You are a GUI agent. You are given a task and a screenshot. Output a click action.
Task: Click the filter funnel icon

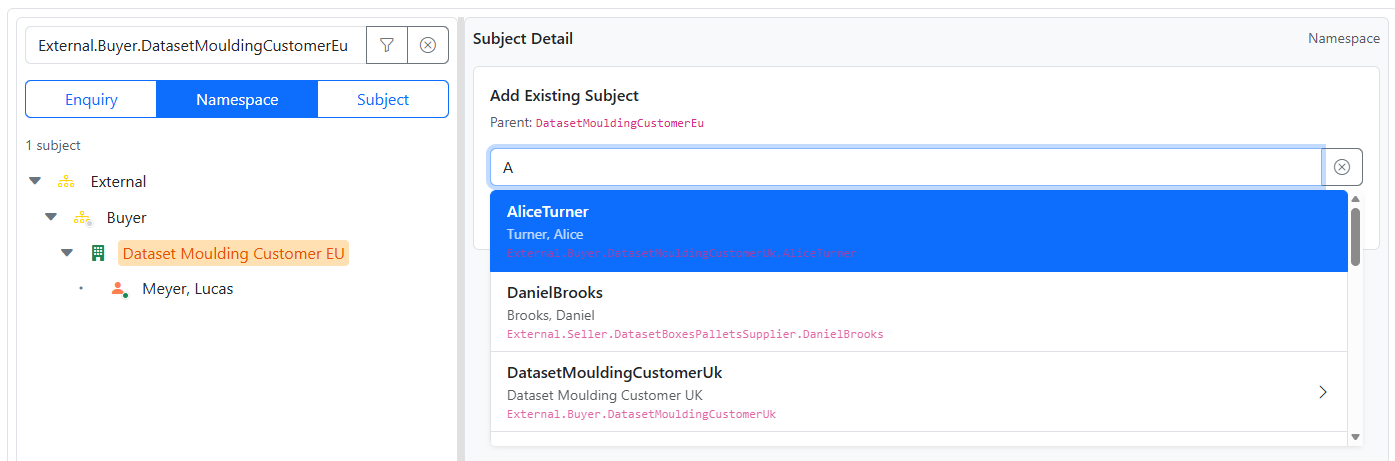(x=387, y=45)
